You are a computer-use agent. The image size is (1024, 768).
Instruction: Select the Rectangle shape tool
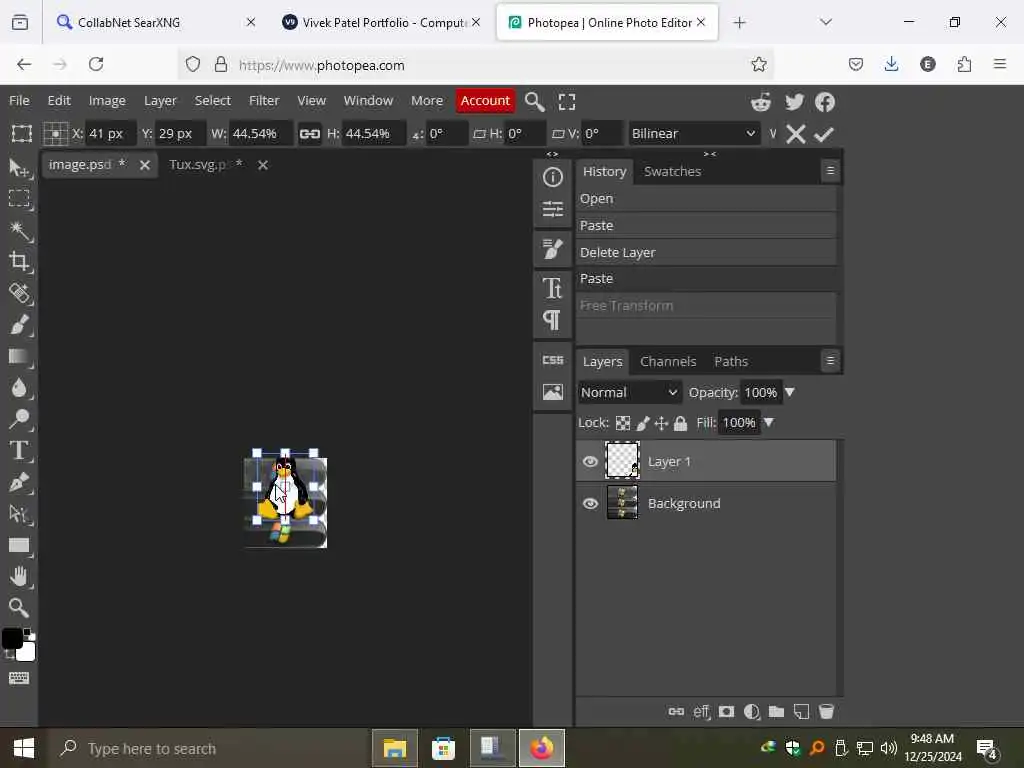click(x=19, y=545)
